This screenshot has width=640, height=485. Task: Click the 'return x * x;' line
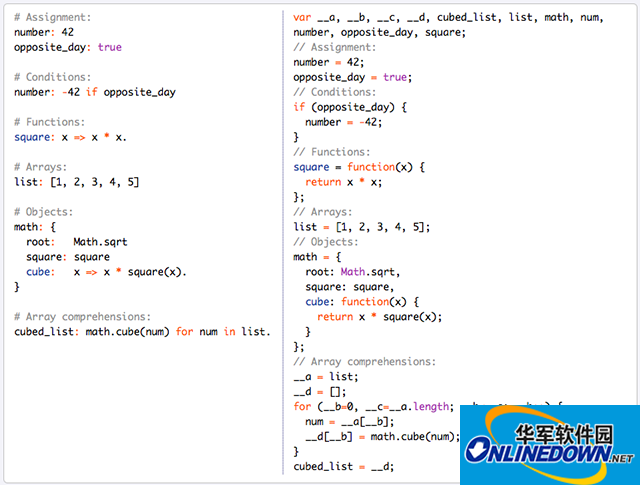coord(344,182)
